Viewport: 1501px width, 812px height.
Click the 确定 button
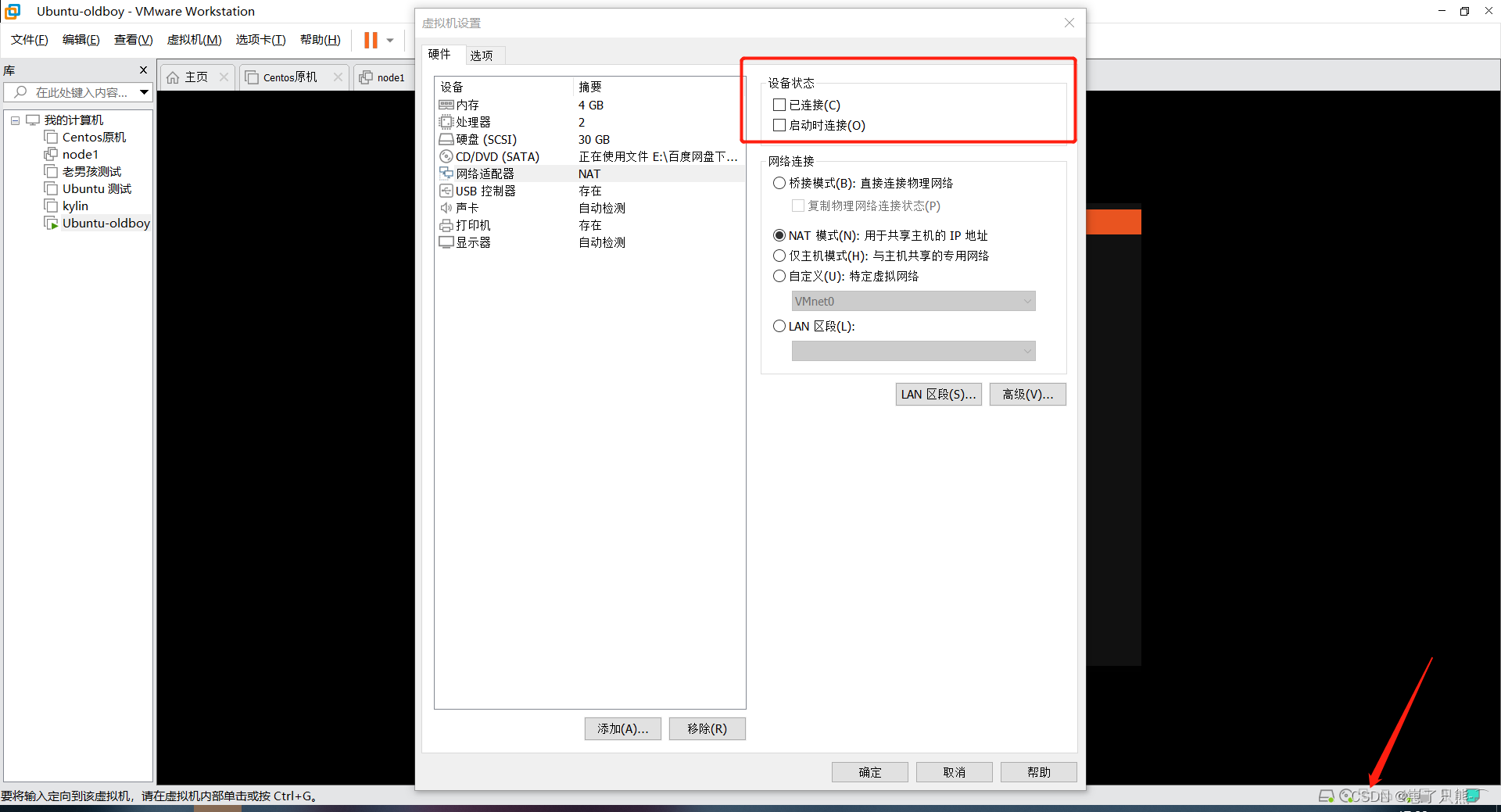point(870,772)
